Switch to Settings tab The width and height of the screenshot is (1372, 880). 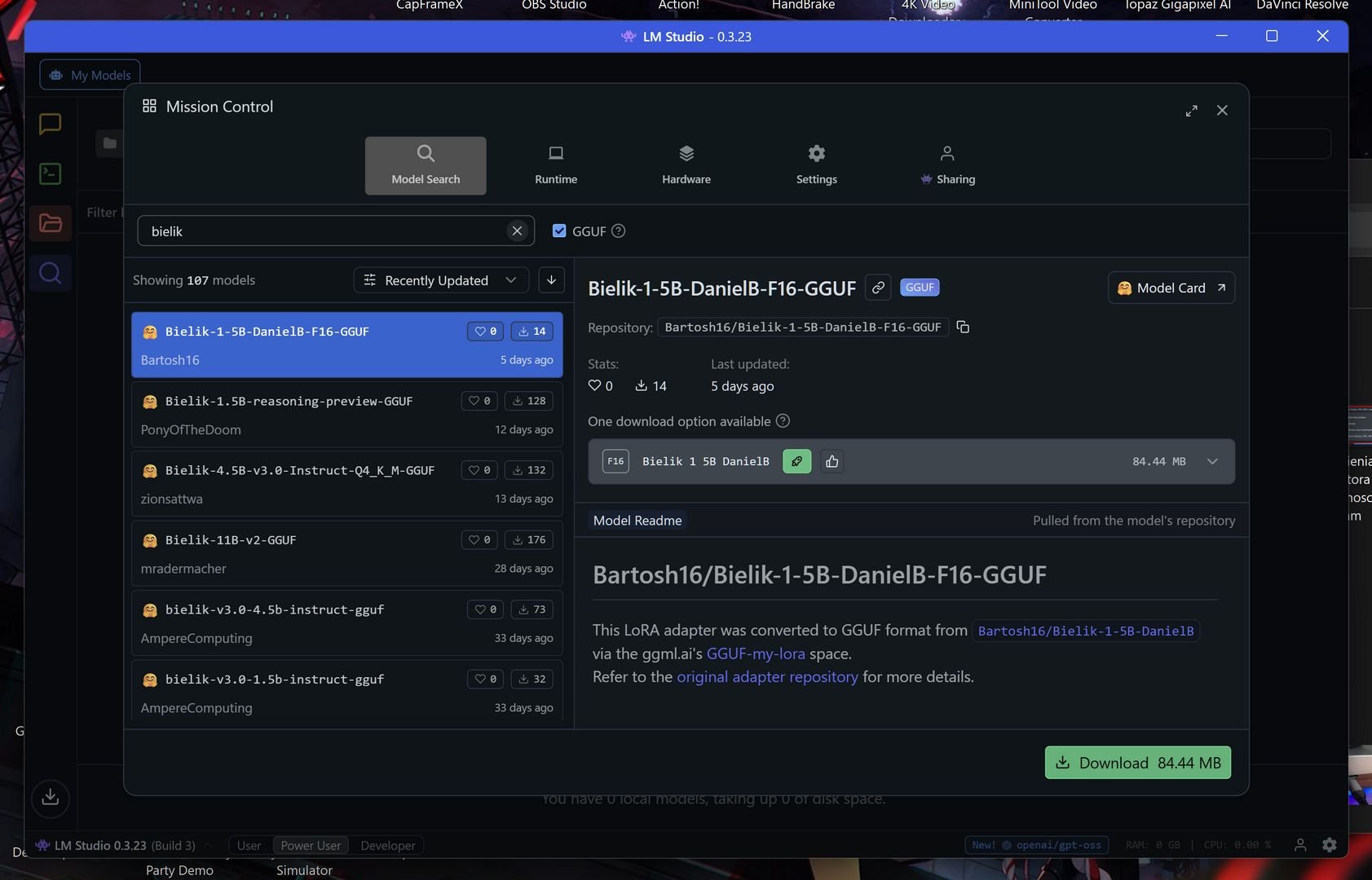tap(817, 165)
